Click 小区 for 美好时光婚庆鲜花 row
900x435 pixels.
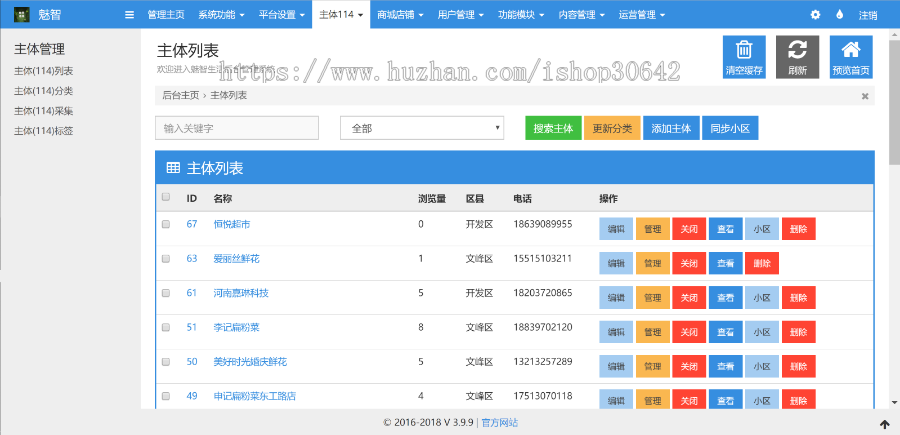click(762, 367)
